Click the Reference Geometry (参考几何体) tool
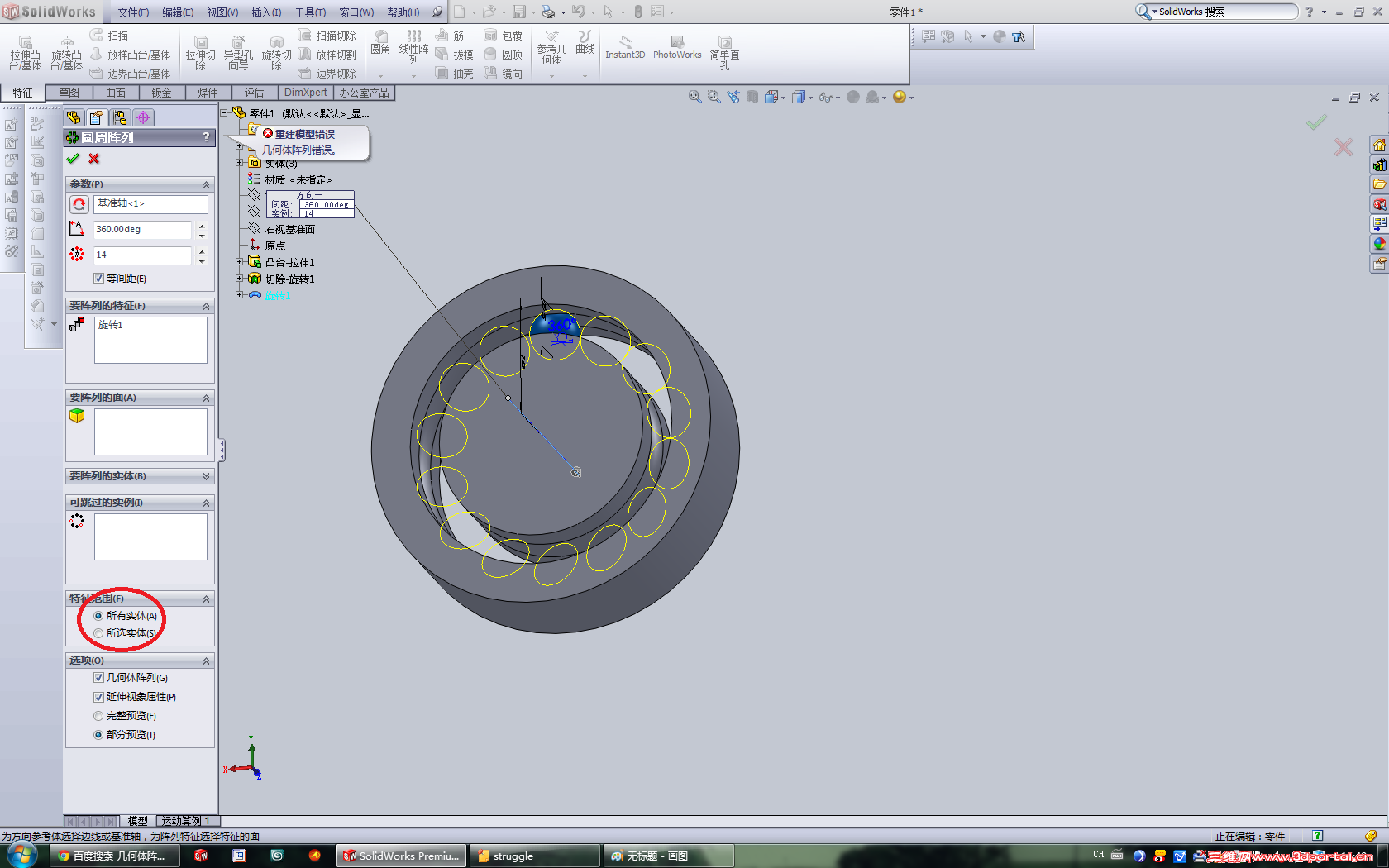 point(551,48)
